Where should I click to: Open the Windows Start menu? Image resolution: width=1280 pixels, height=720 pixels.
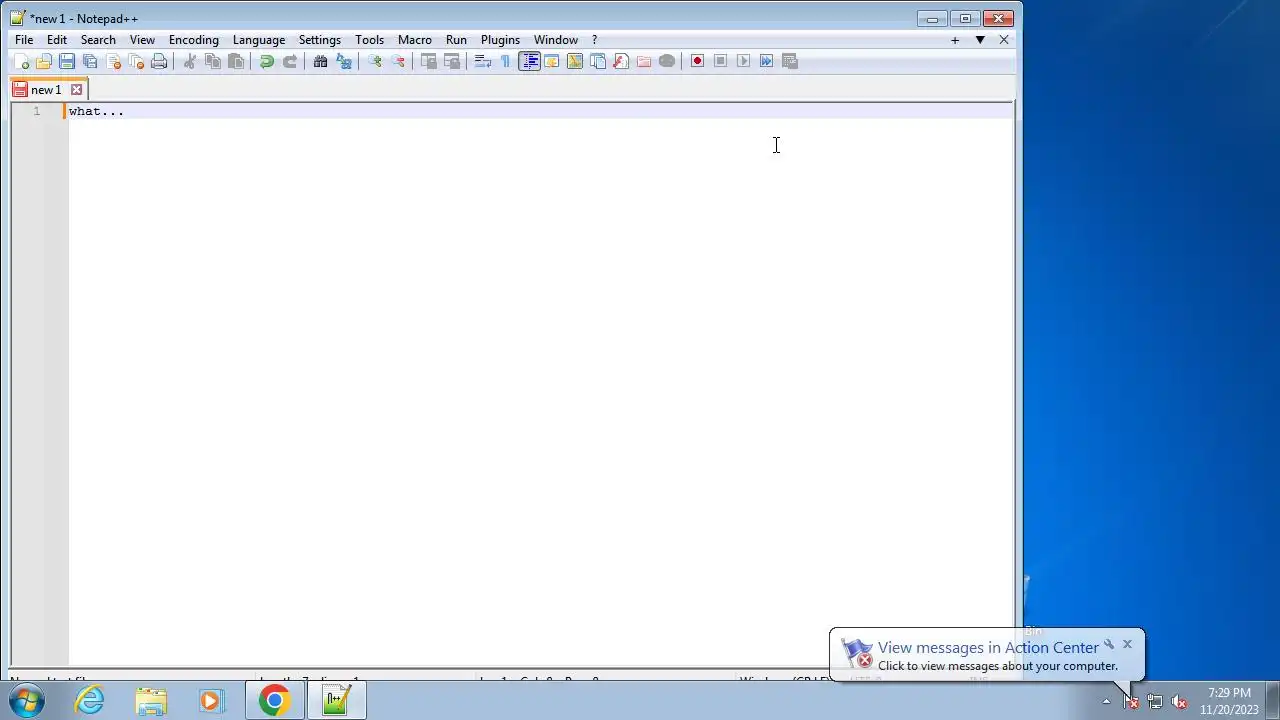click(x=27, y=701)
